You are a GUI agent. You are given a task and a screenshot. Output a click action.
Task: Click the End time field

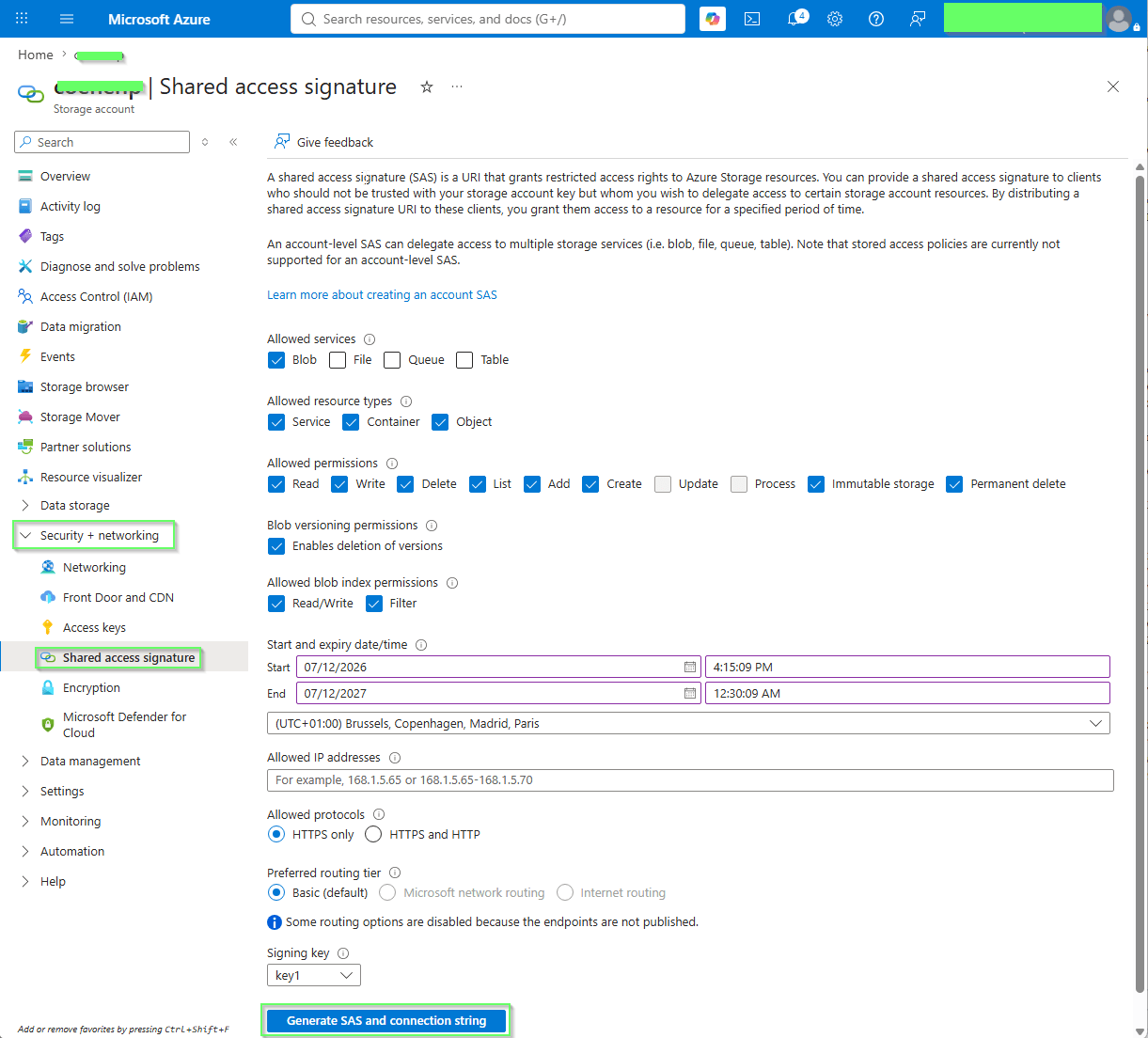pos(907,693)
